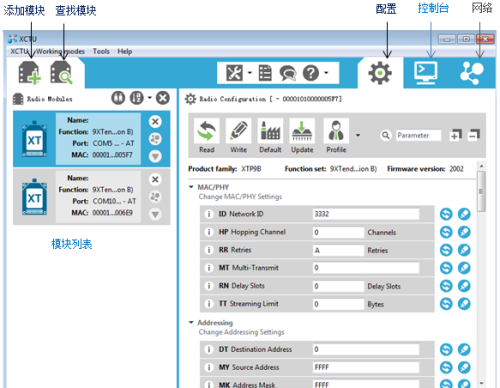Image resolution: width=500 pixels, height=388 pixels.
Task: Discover remote nodes for COM5 module
Action: point(155,139)
